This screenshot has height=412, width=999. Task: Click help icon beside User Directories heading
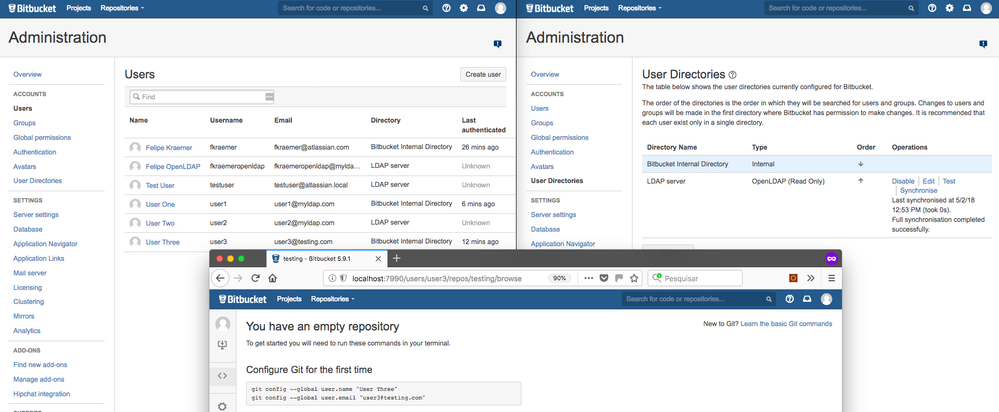[733, 75]
